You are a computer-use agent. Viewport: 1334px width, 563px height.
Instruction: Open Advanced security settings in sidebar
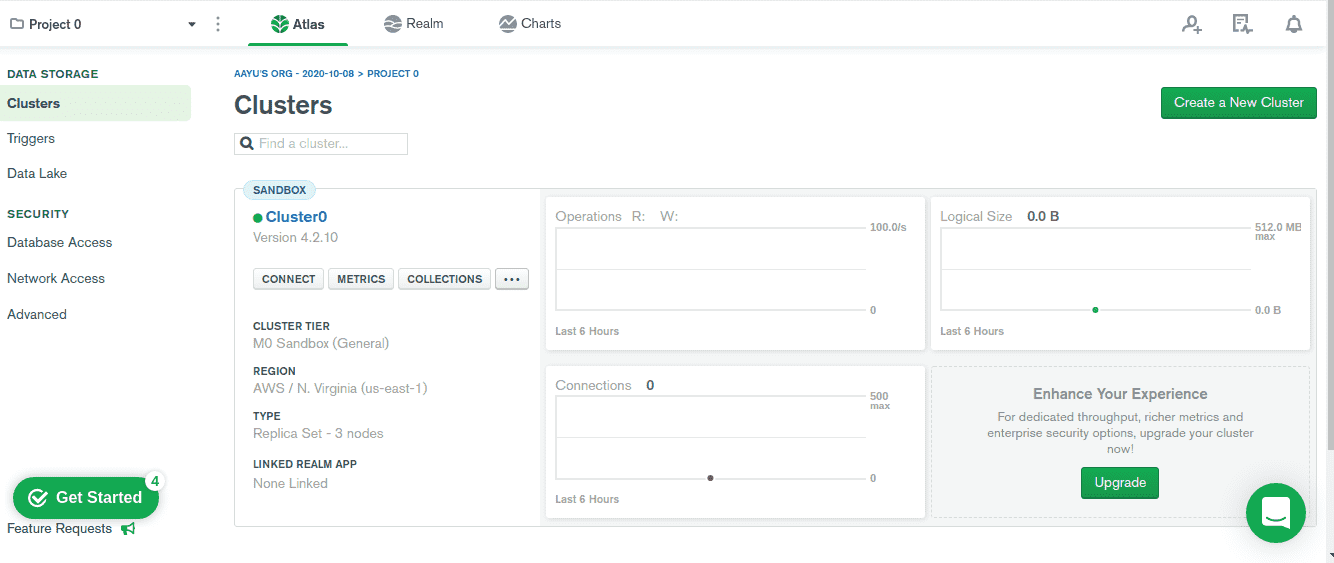tap(37, 315)
